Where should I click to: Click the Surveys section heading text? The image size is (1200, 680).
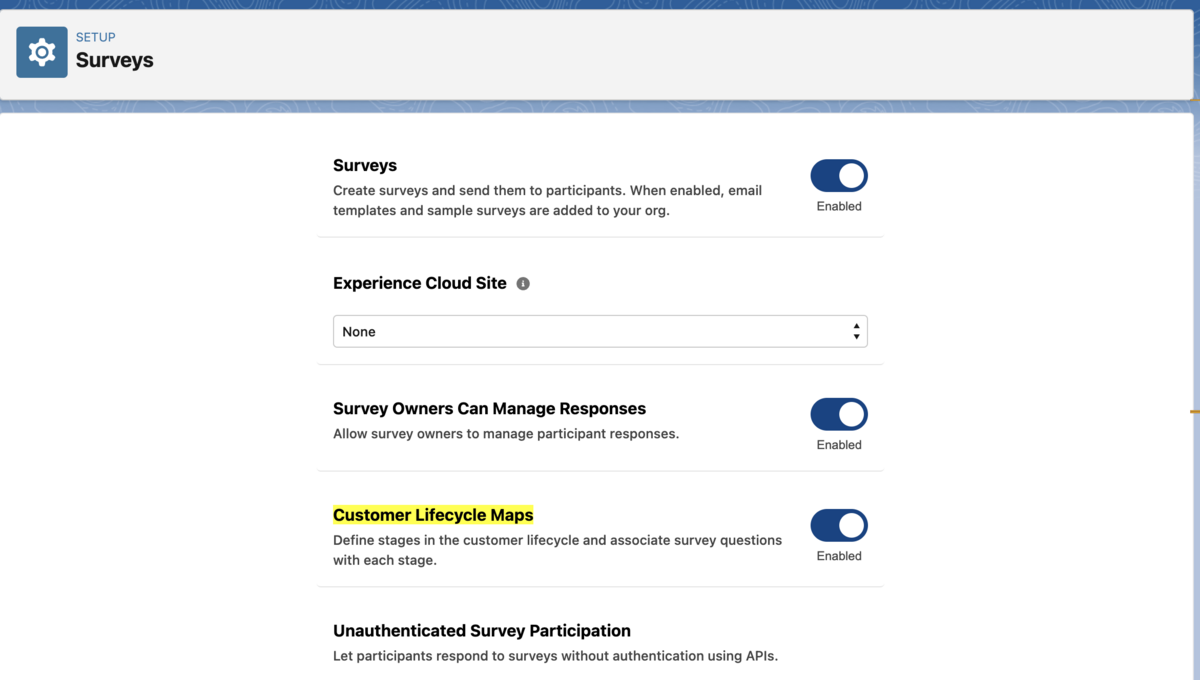click(x=364, y=165)
